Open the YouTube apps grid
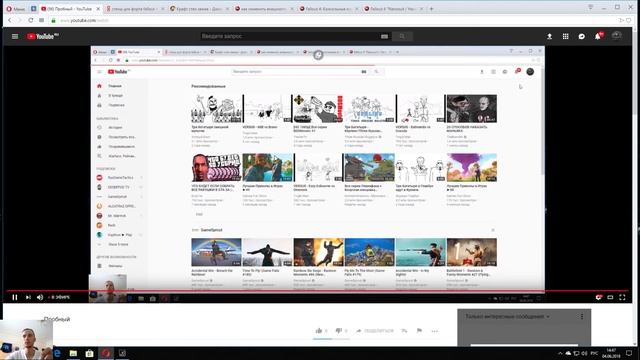 tap(565, 36)
